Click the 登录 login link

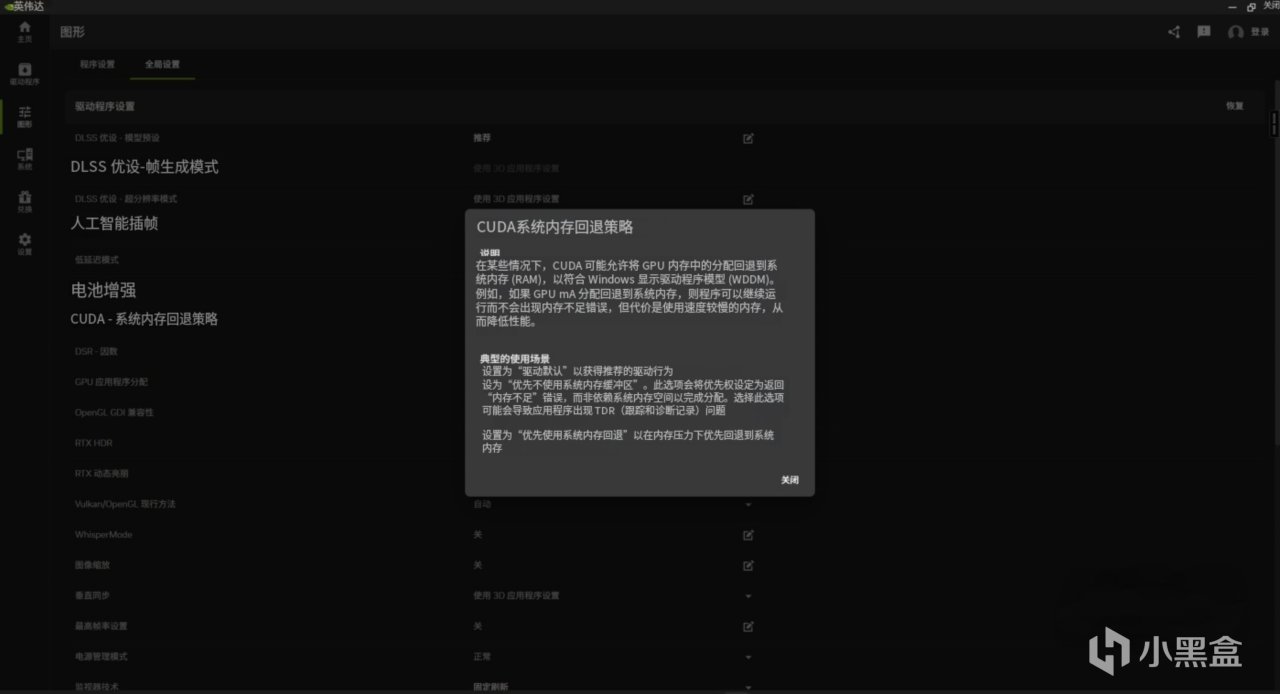1259,32
